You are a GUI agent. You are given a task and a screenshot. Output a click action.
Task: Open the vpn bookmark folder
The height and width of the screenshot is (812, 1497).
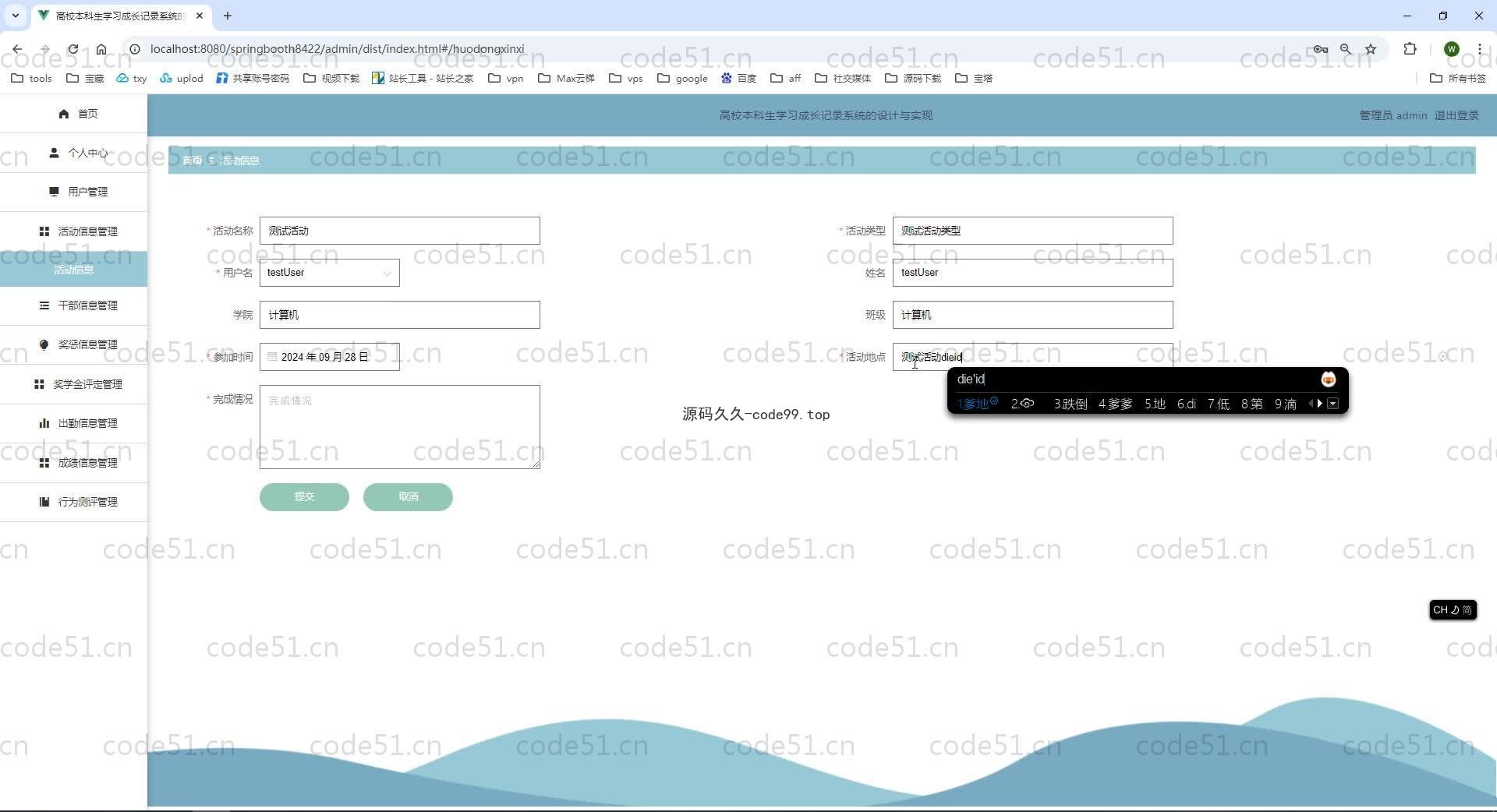click(x=506, y=78)
